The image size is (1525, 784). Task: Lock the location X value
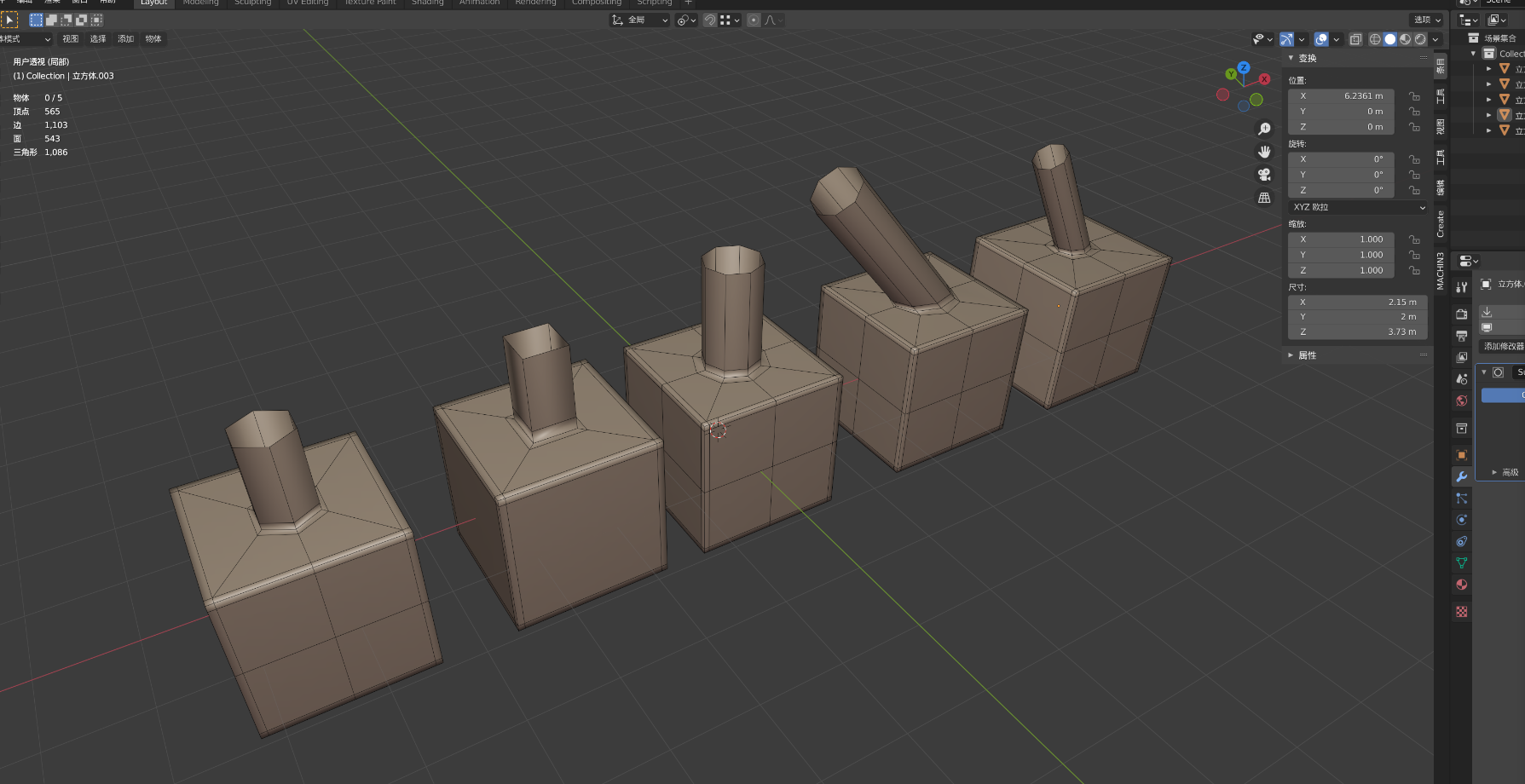(1414, 96)
